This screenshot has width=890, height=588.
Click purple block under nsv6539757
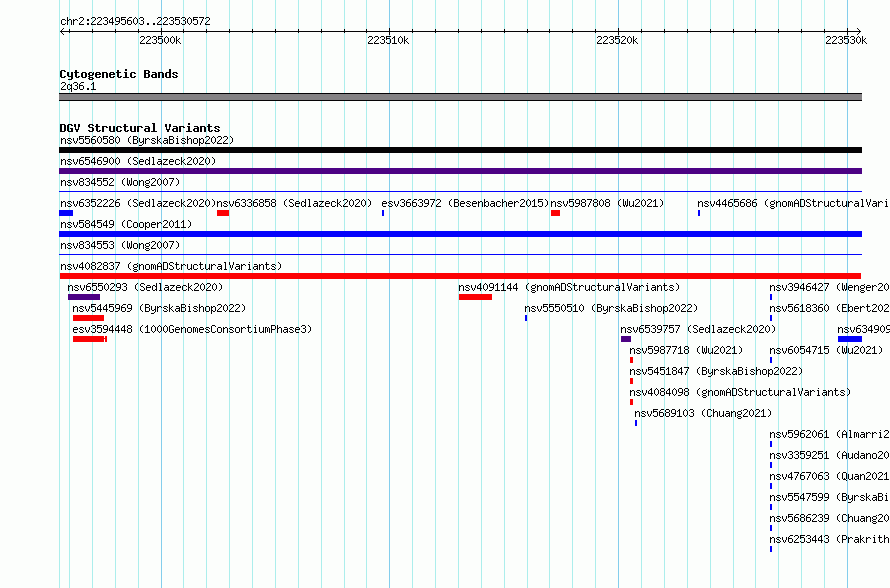point(626,339)
